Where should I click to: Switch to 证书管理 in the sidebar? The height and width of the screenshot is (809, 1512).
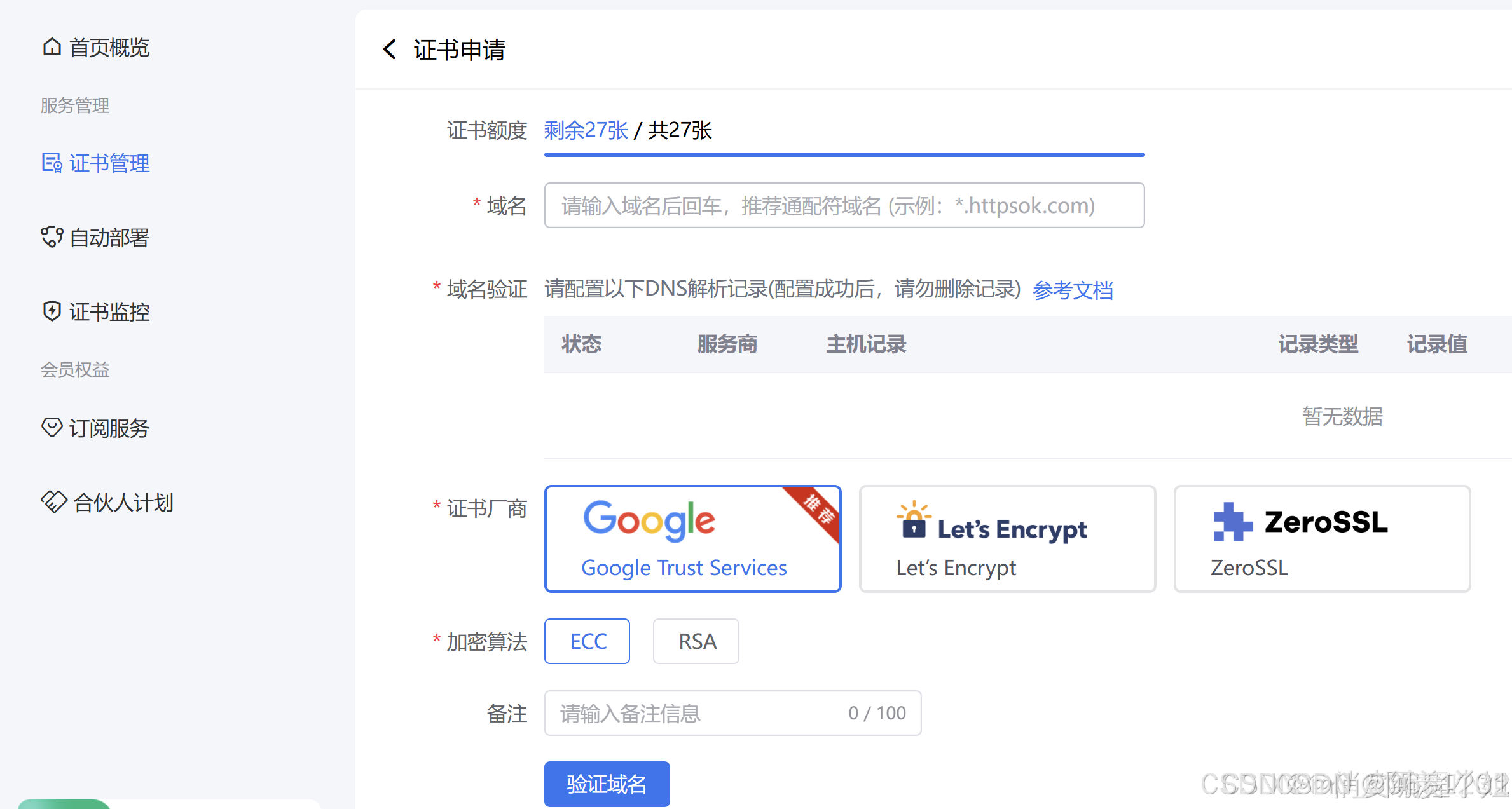coord(109,163)
